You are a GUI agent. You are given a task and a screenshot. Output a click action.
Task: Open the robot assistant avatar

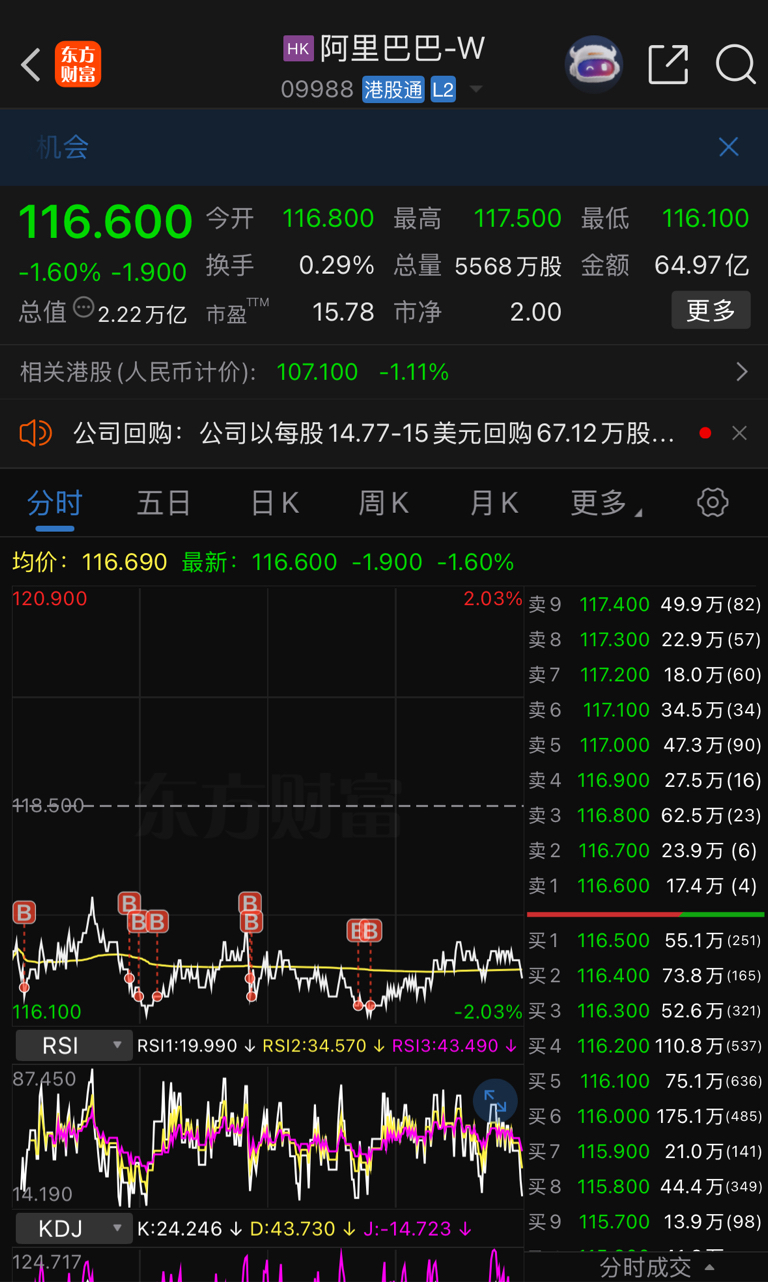[594, 65]
